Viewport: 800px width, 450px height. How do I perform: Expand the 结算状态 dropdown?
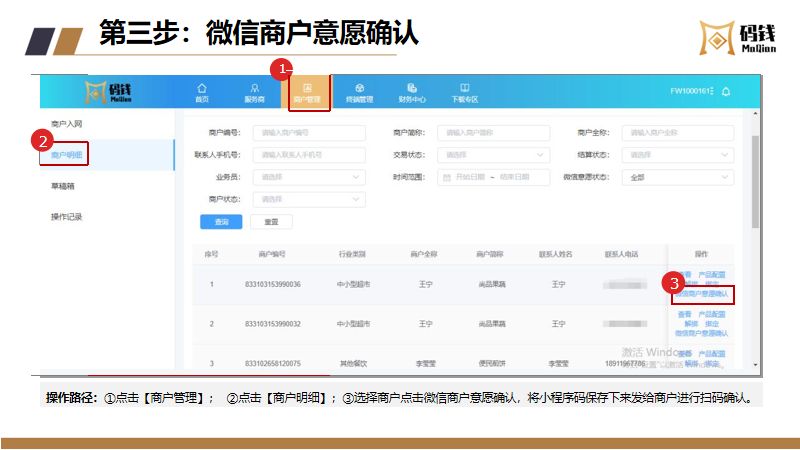click(677, 155)
